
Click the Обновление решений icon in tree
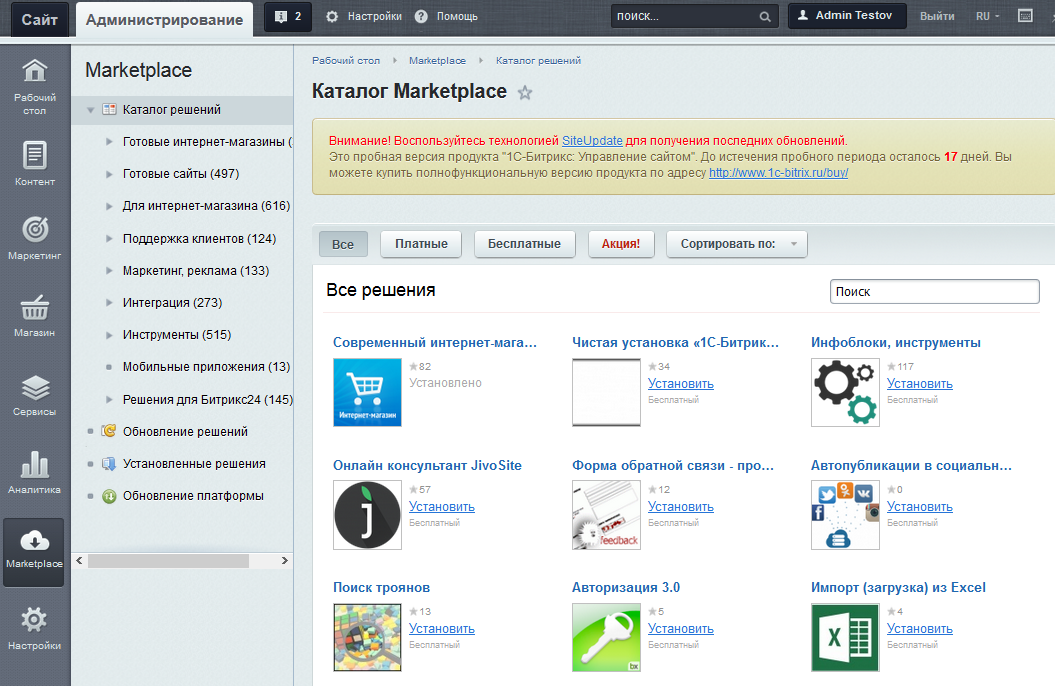point(109,431)
